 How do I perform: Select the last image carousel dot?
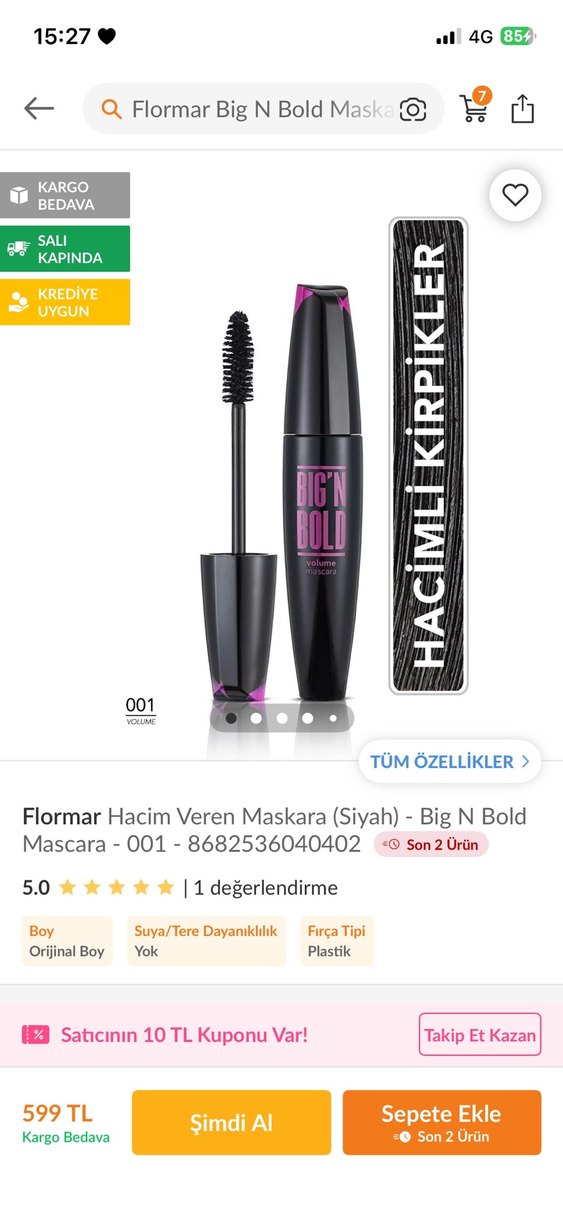point(333,717)
